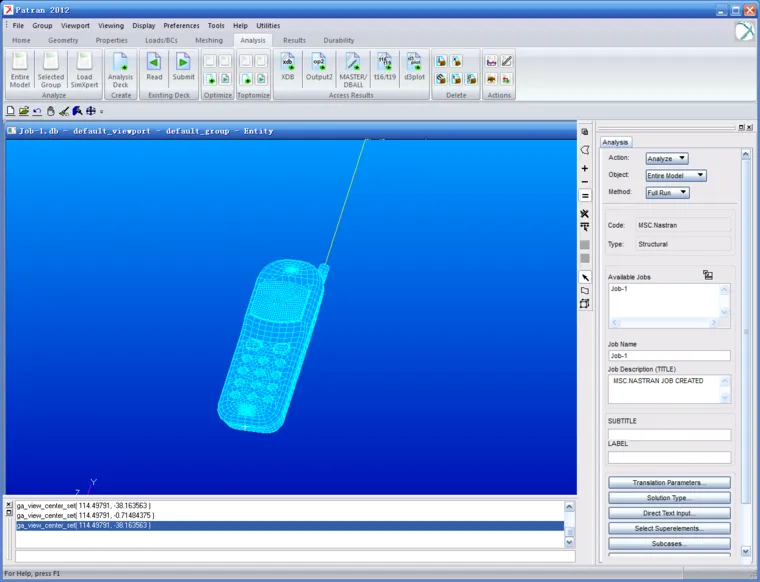Click the equals icon in selection toolbar
The image size is (760, 582).
[x=585, y=196]
